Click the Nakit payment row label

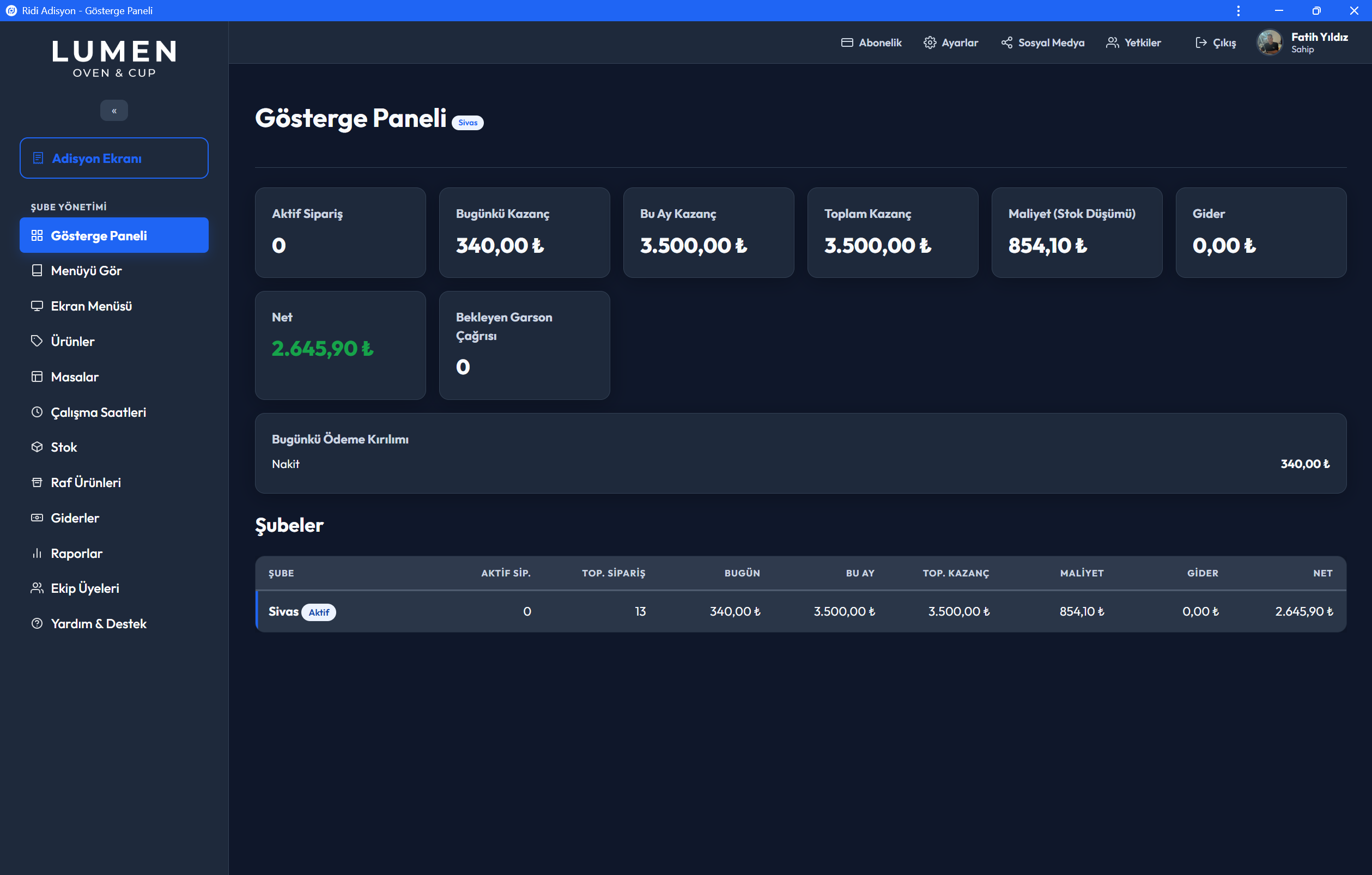coord(286,464)
